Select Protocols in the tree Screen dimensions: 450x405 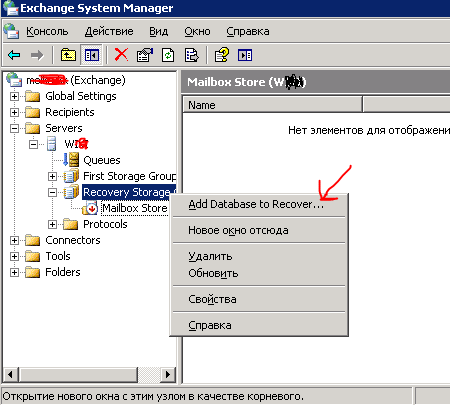pyautogui.click(x=105, y=224)
